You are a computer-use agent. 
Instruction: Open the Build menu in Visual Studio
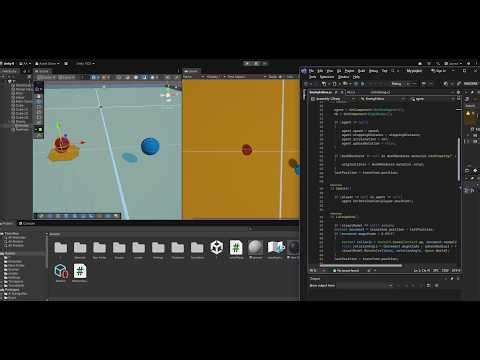[361, 71]
